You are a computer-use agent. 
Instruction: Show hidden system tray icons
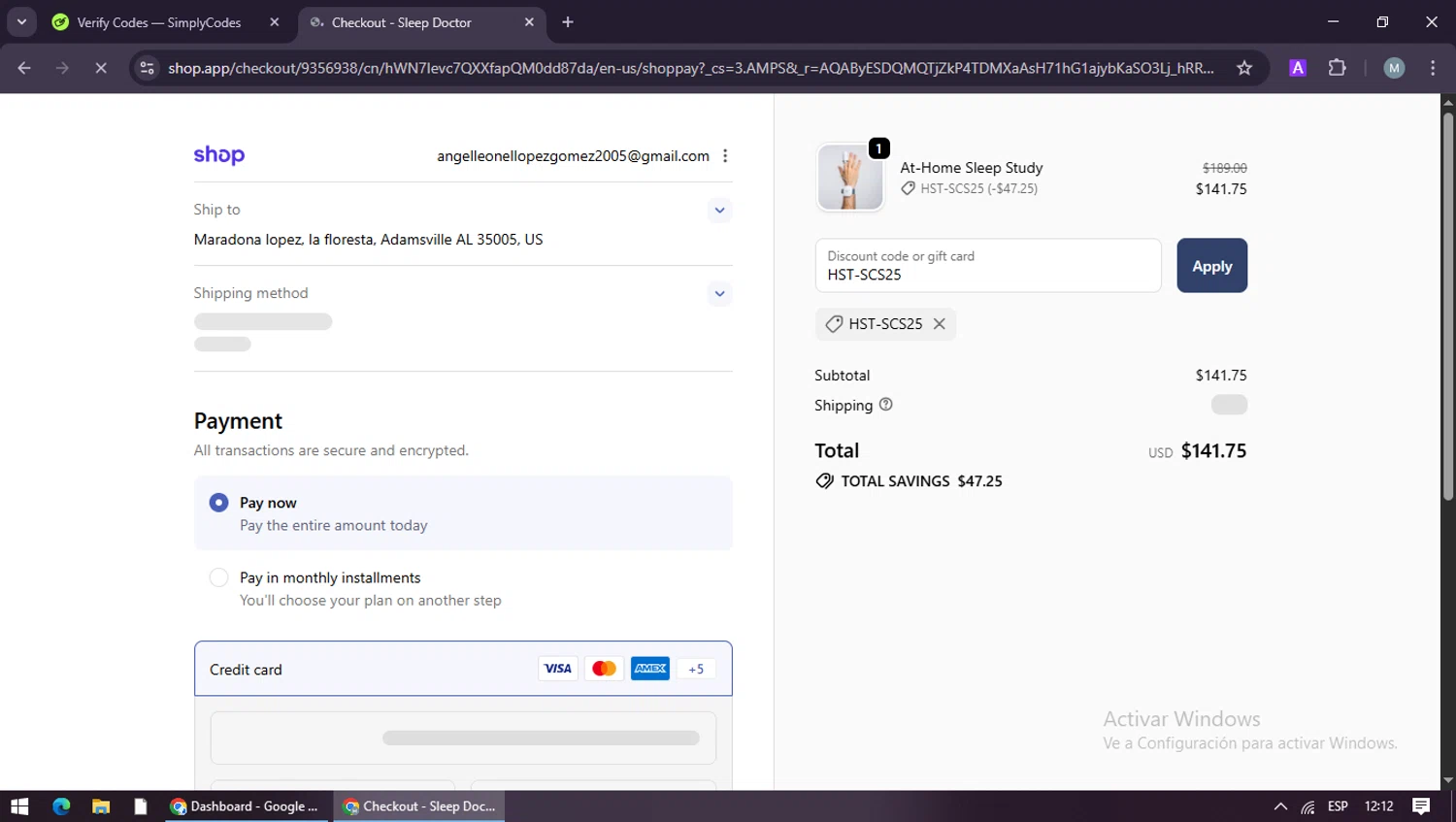(1280, 806)
